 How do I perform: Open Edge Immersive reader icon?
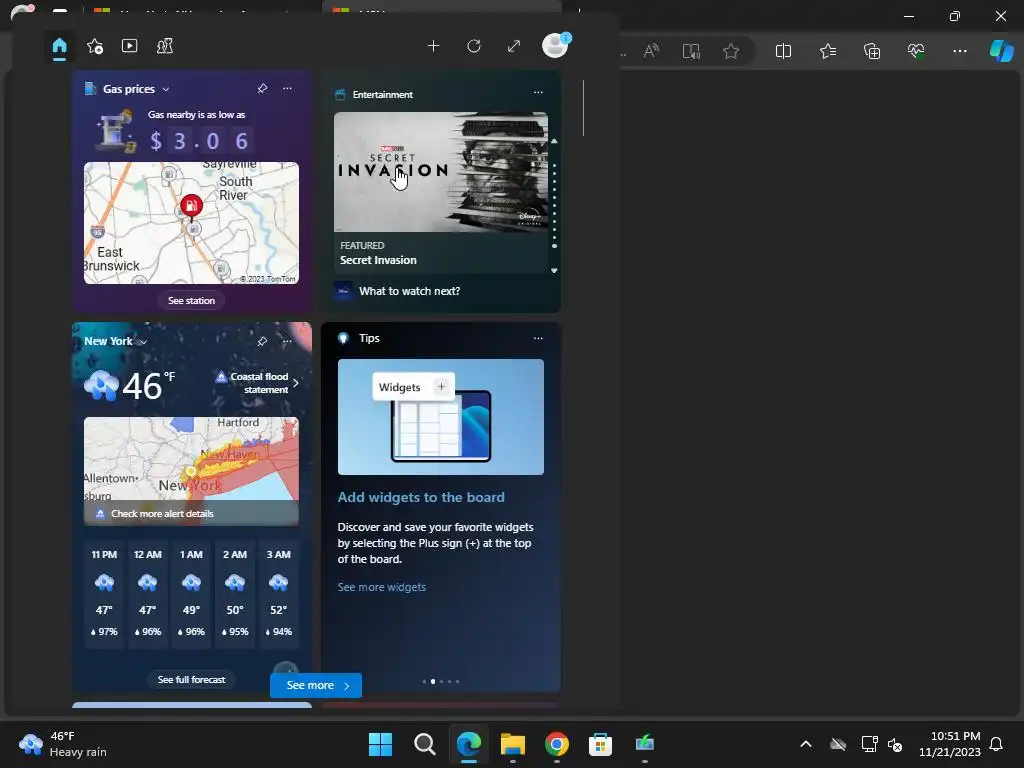point(691,51)
